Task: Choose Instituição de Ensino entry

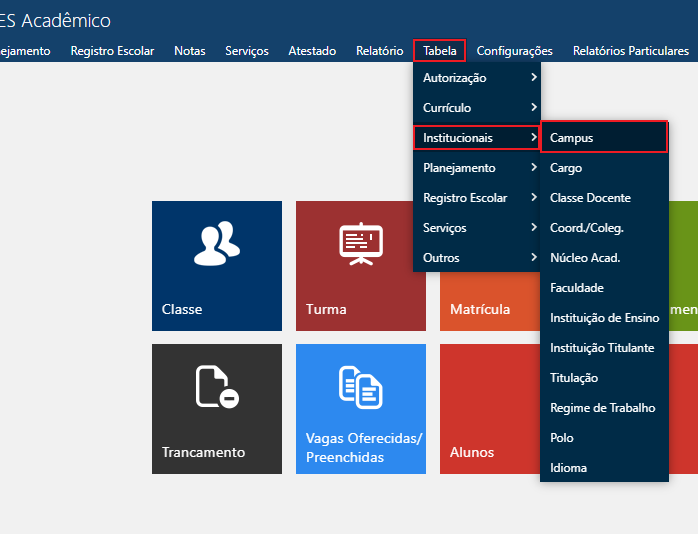Action: tap(604, 318)
